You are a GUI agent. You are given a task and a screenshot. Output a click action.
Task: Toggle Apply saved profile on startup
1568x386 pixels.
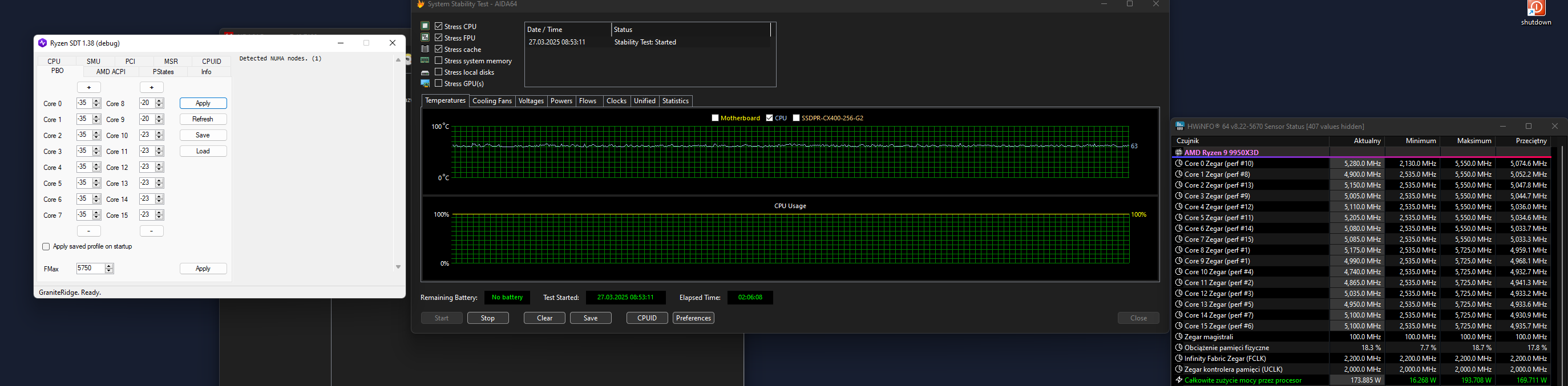(x=46, y=247)
